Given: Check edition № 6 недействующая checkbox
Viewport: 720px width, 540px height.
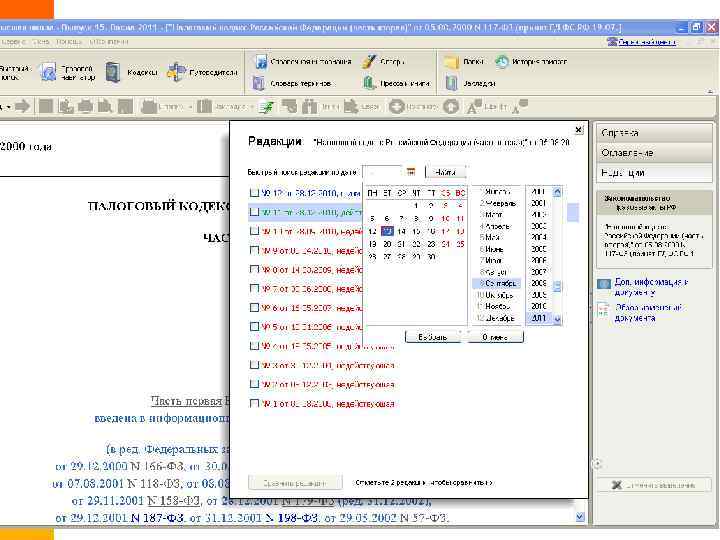Looking at the screenshot, I should (x=254, y=308).
